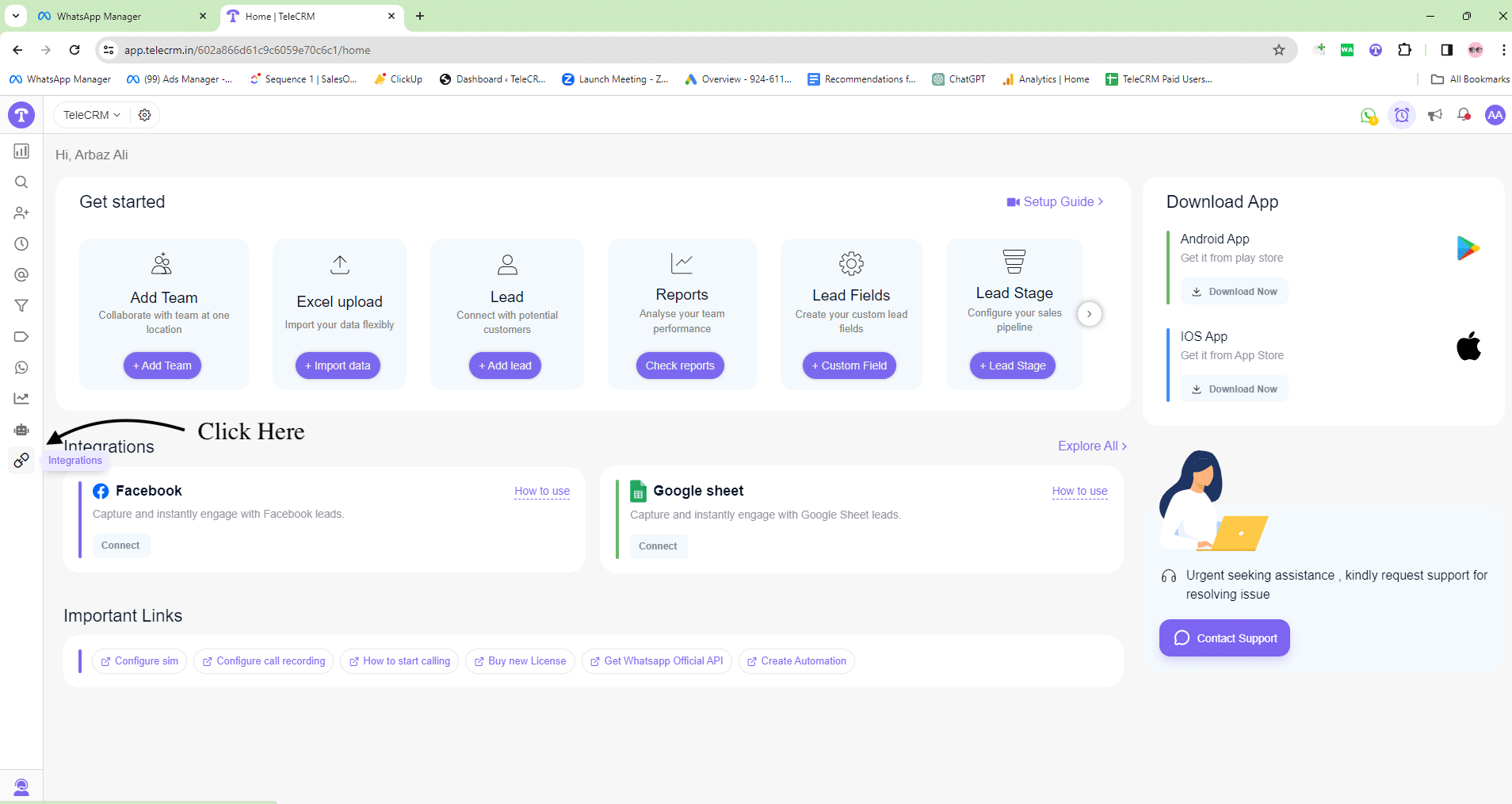
Task: Open the line-chart reports icon in sidebar
Action: 21,398
